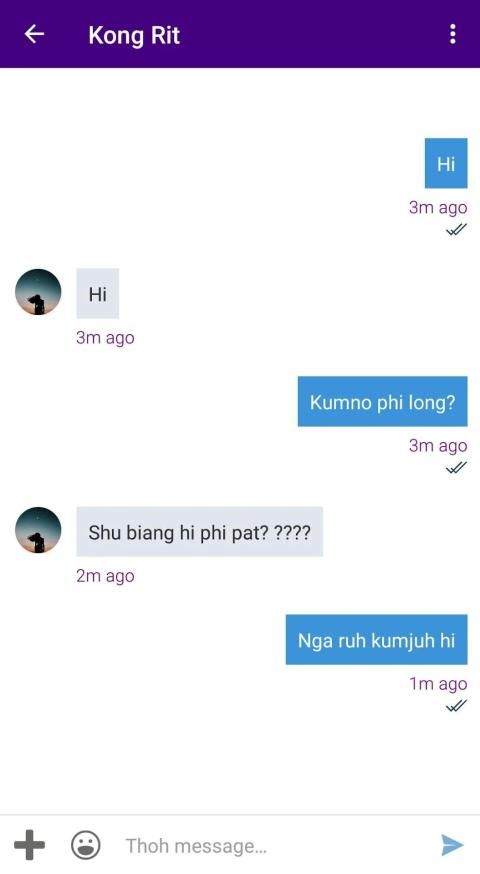Open the three-dot overflow menu
The height and width of the screenshot is (874, 480).
[452, 34]
